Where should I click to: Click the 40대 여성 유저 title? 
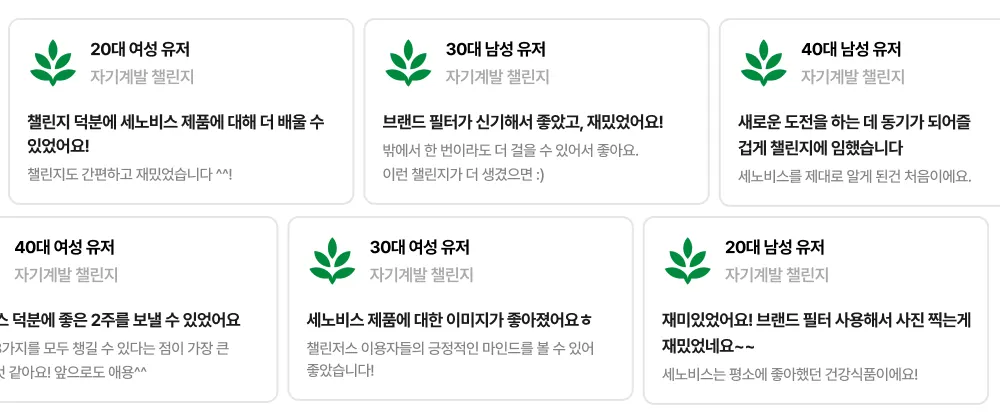tap(65, 247)
